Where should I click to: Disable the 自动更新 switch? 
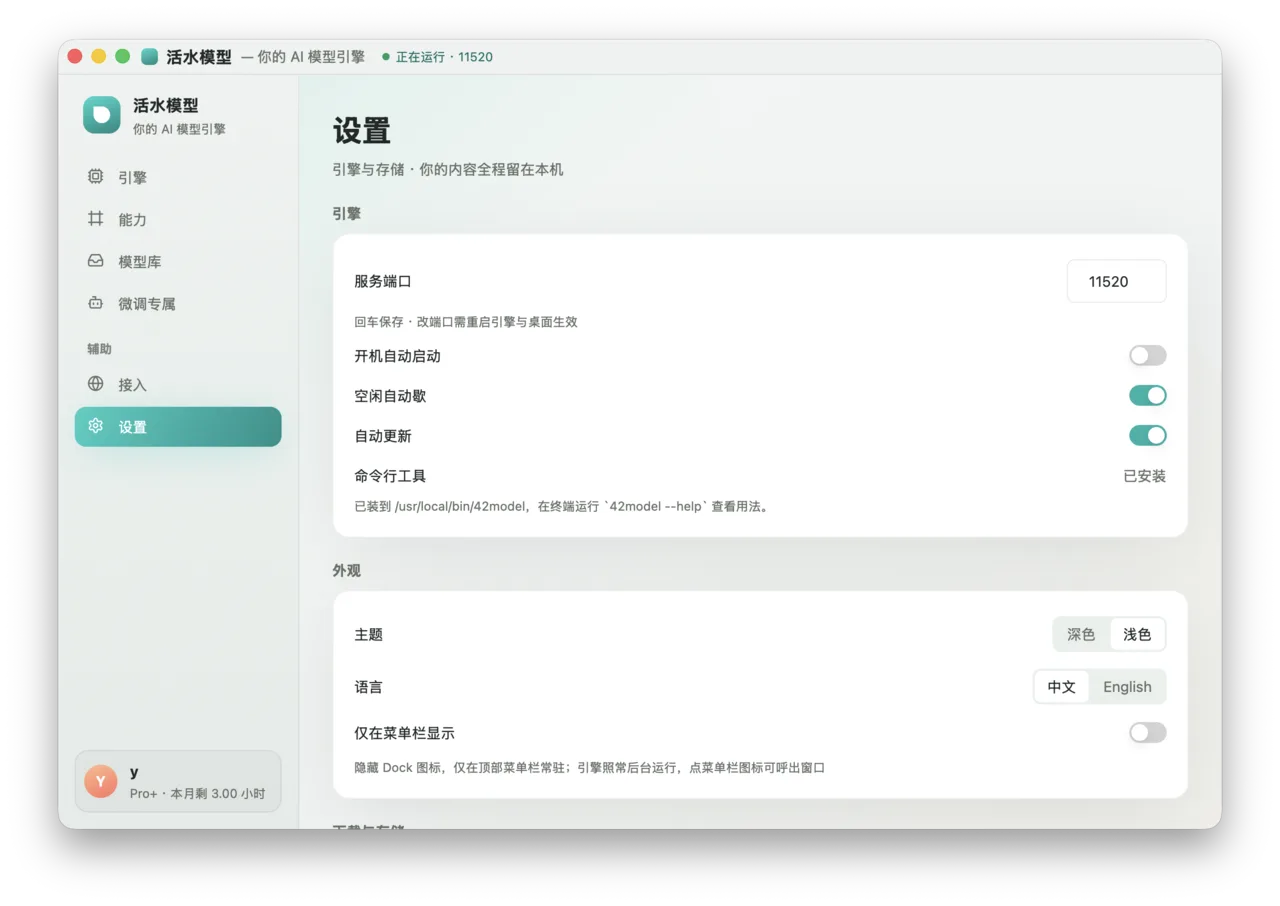coord(1148,435)
